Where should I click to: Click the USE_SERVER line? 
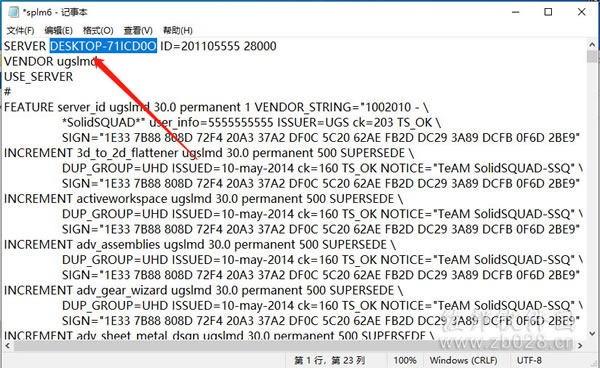[x=38, y=77]
